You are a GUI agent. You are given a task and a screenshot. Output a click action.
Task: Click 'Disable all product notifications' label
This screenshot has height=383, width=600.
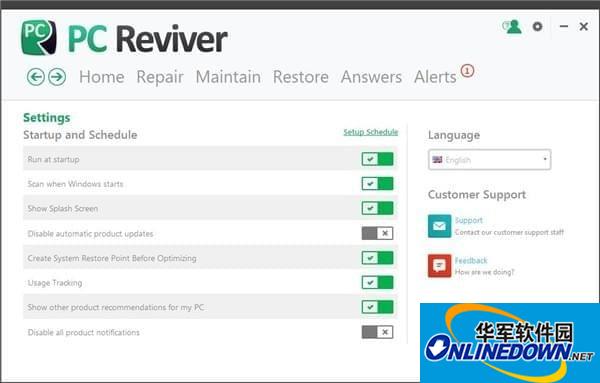83,332
